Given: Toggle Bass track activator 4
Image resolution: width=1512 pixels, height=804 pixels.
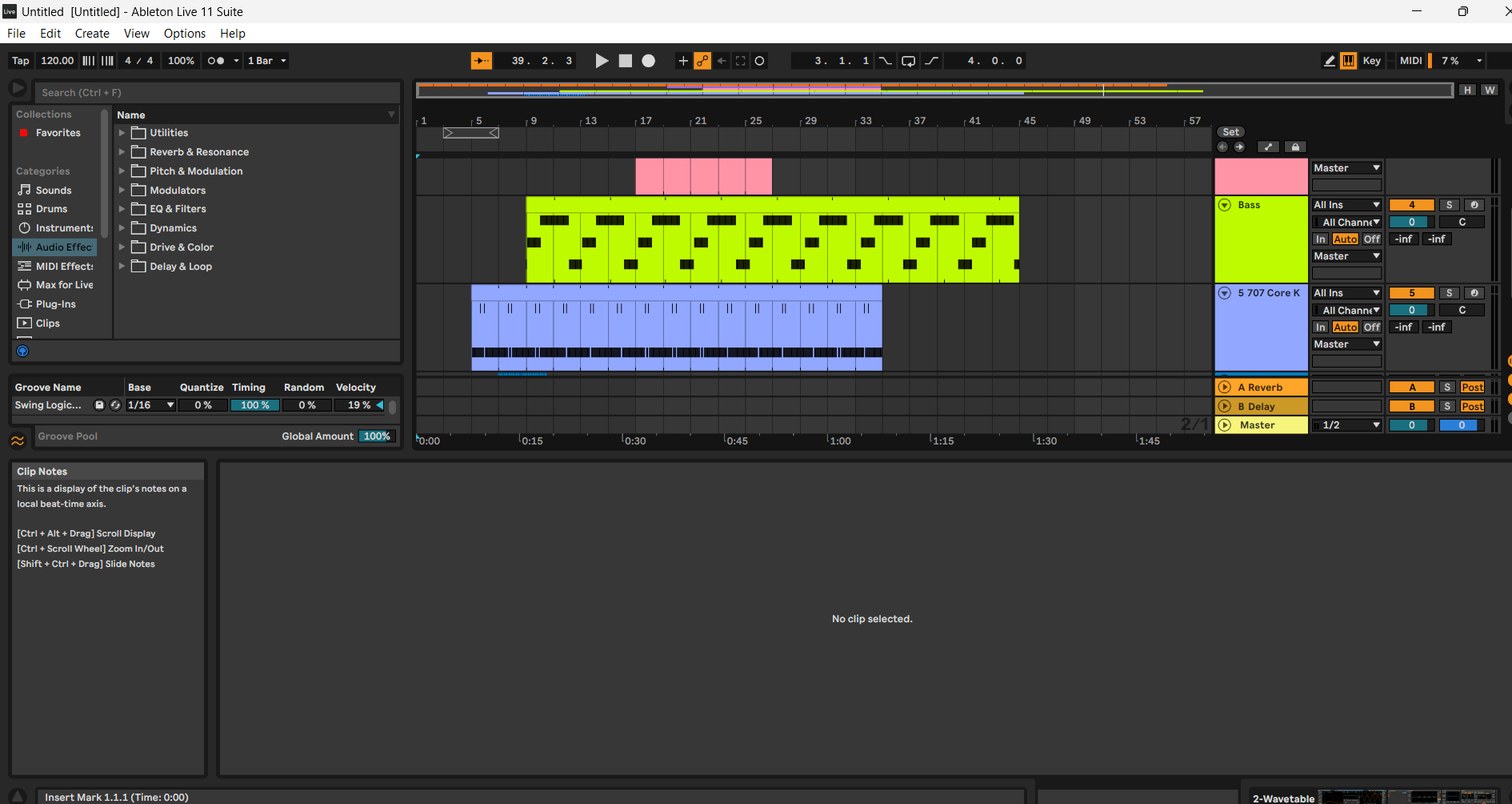Looking at the screenshot, I should click(1411, 205).
